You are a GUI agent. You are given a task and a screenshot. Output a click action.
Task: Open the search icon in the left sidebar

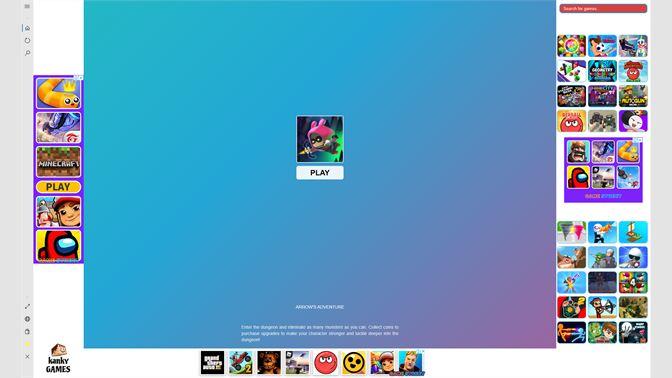tap(27, 53)
